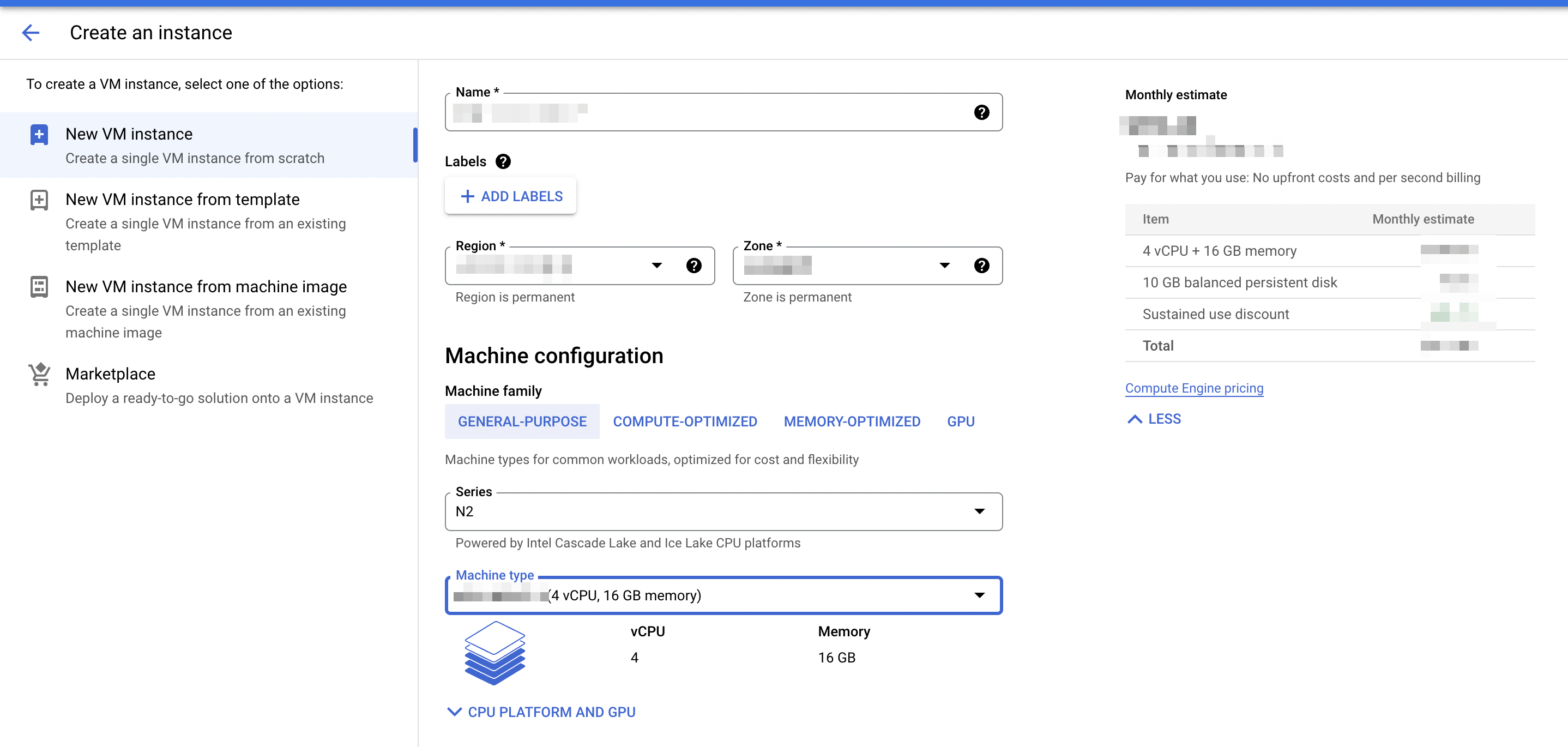Click the 'Zone is permanent' note
Image resolution: width=1568 pixels, height=747 pixels.
coord(797,297)
